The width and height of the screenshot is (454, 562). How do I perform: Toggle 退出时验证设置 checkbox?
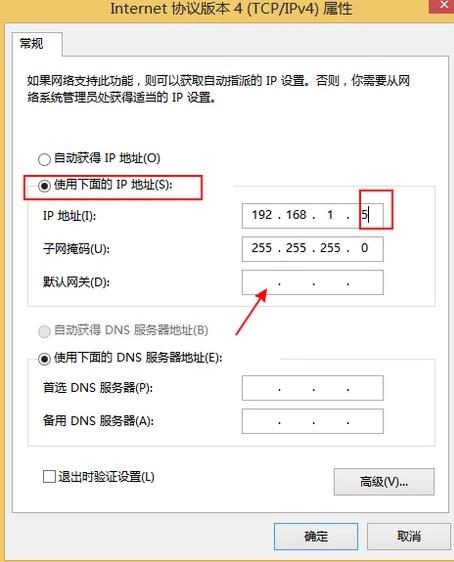pyautogui.click(x=49, y=477)
